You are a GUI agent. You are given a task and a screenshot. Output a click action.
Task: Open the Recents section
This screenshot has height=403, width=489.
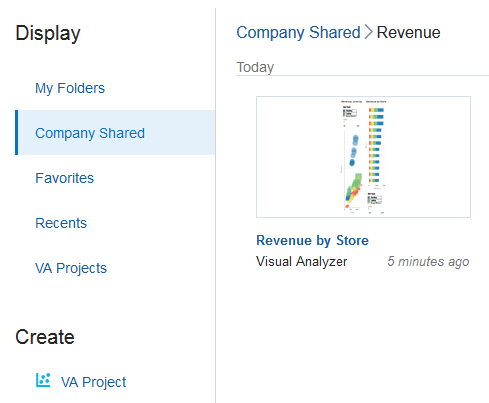(61, 223)
